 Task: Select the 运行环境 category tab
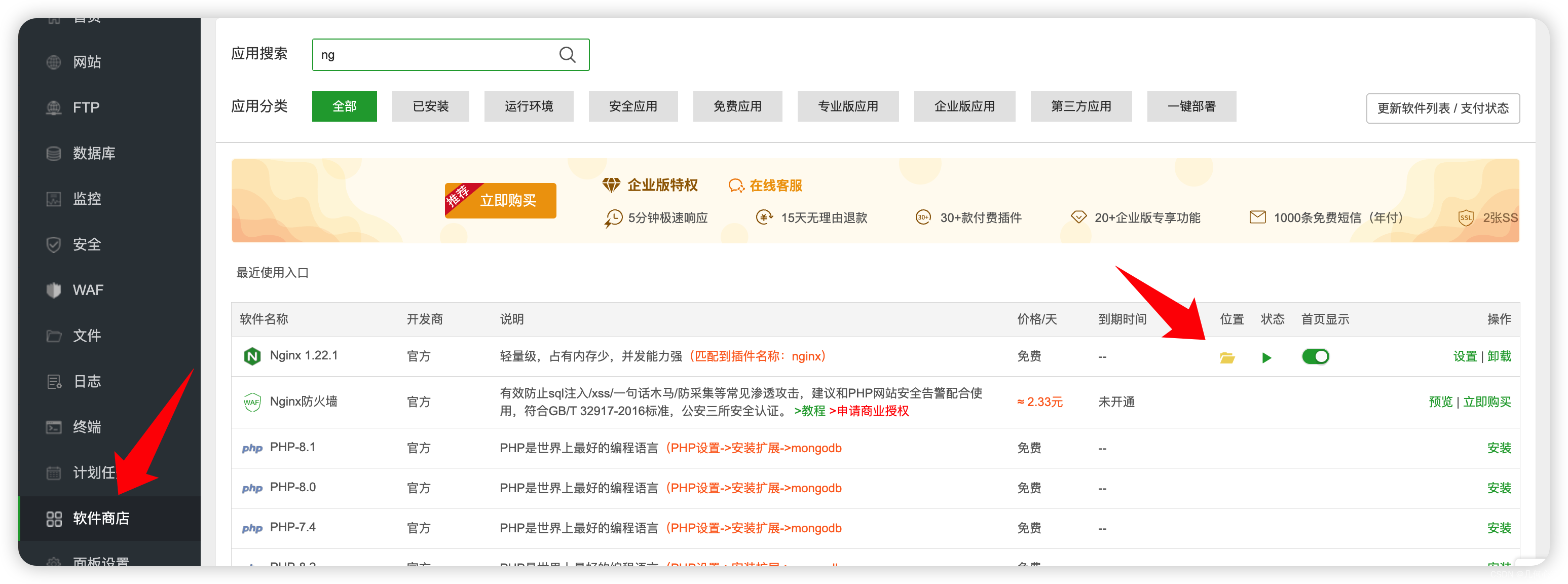(529, 106)
